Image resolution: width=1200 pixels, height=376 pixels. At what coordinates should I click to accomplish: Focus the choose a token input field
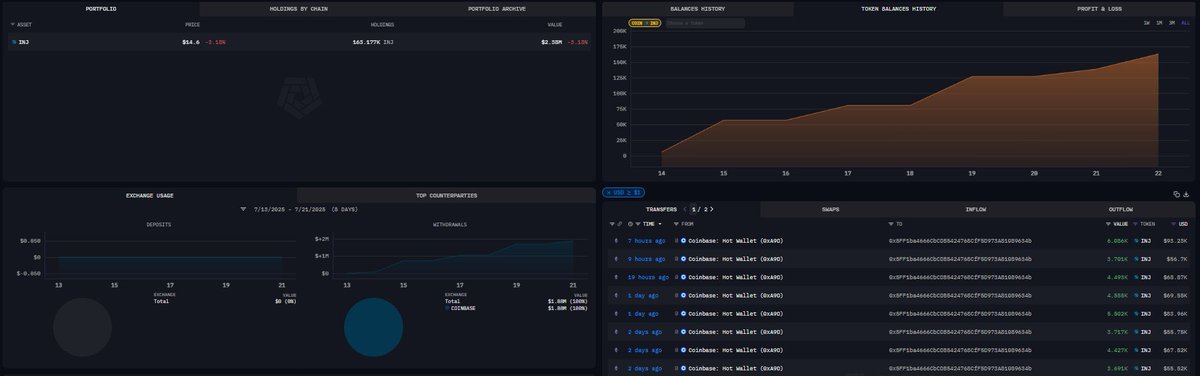(x=705, y=23)
